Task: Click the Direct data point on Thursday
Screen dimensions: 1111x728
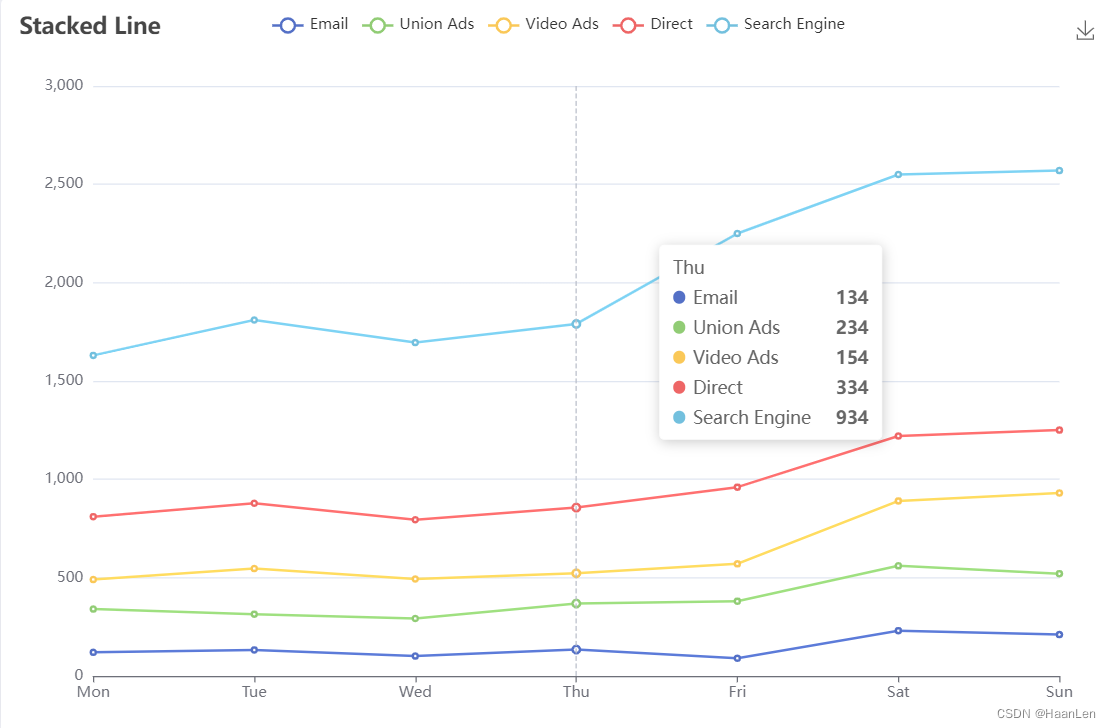Action: click(576, 507)
